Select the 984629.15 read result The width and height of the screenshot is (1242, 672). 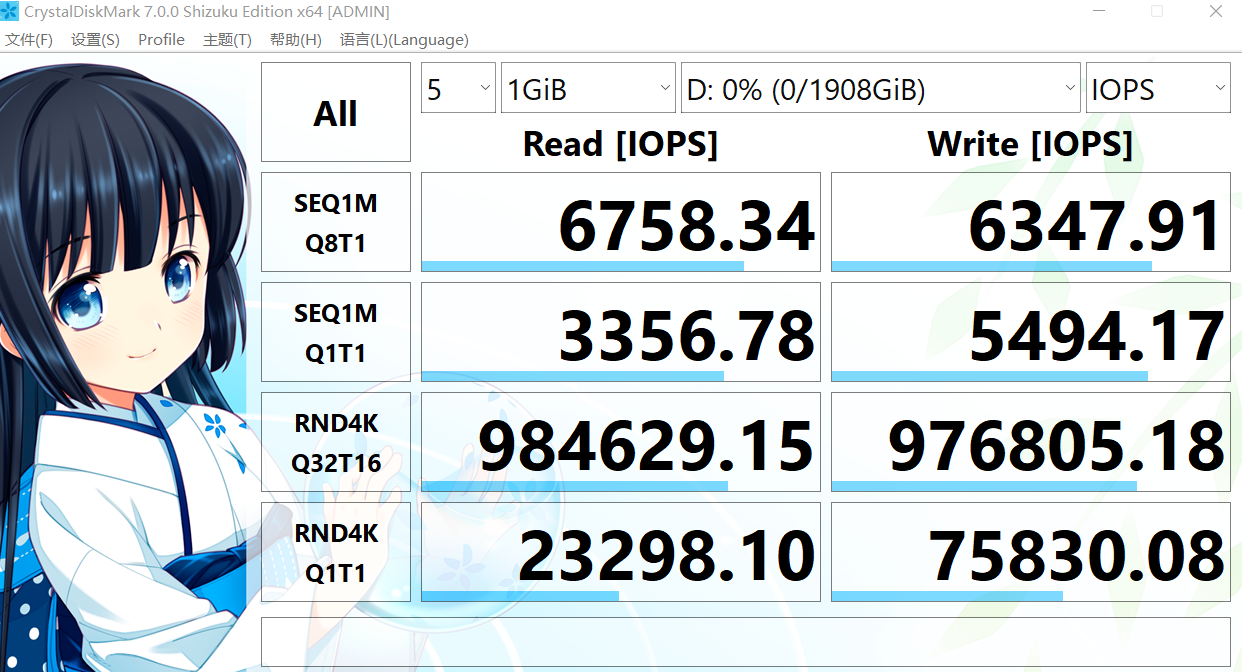coord(621,442)
